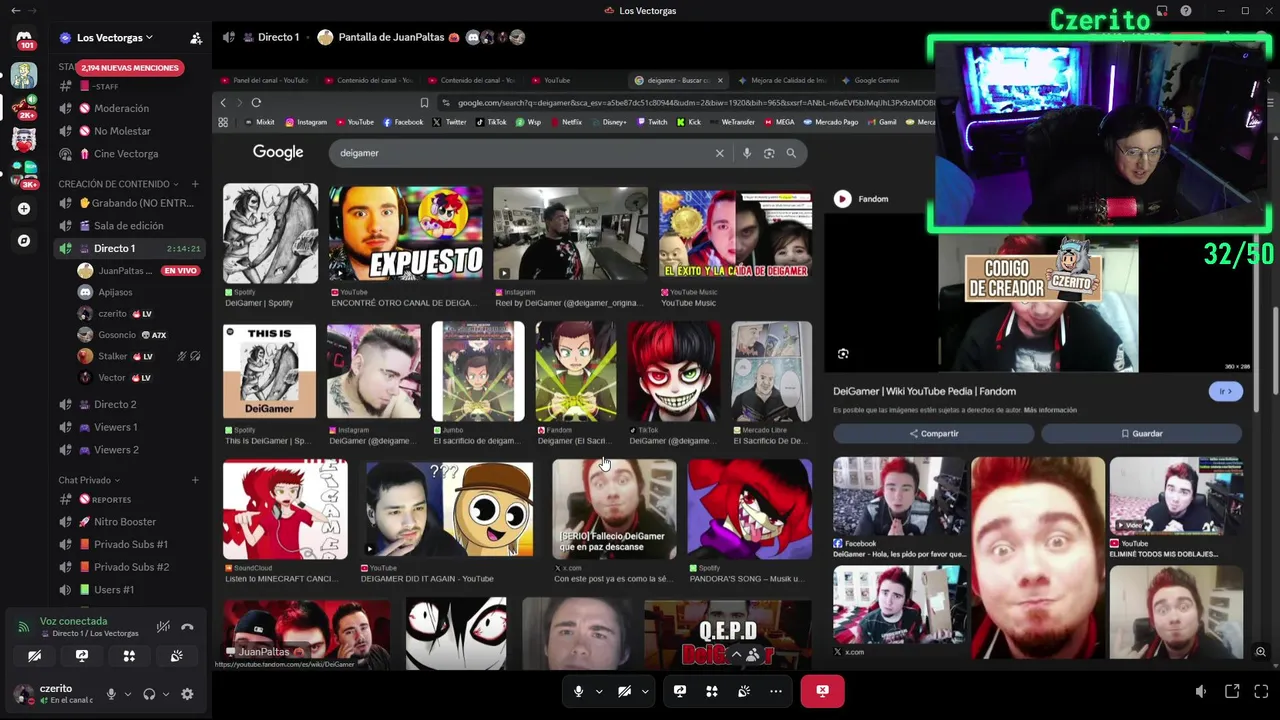Add channel plus beside Chat Privado
The height and width of the screenshot is (720, 1280).
coord(195,480)
